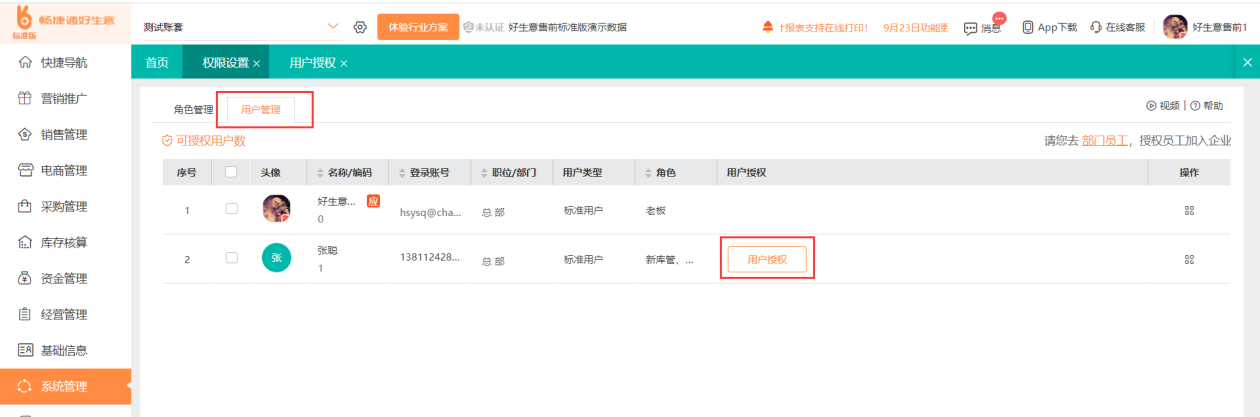Screen dimensions: 1260x417
Task: Click the App下载 phone icon
Action: tap(1027, 27)
